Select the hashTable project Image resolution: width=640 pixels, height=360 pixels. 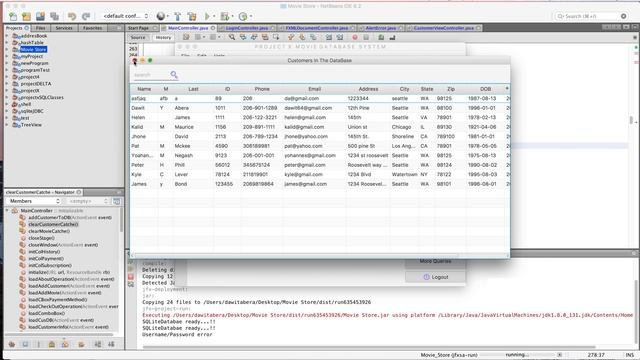[x=32, y=42]
